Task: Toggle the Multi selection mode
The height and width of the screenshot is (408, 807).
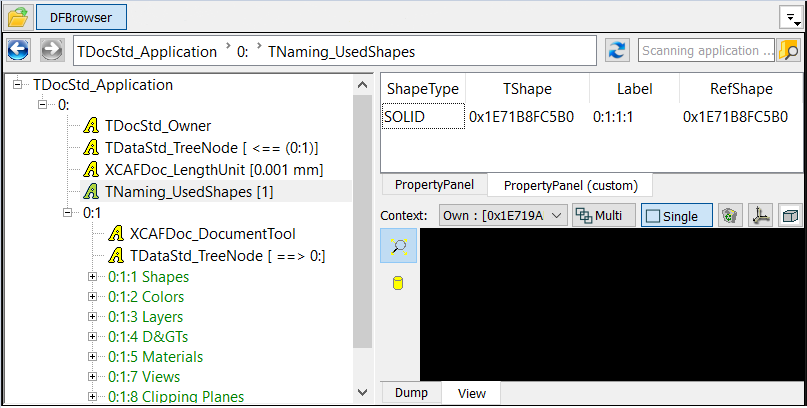Action: [604, 215]
